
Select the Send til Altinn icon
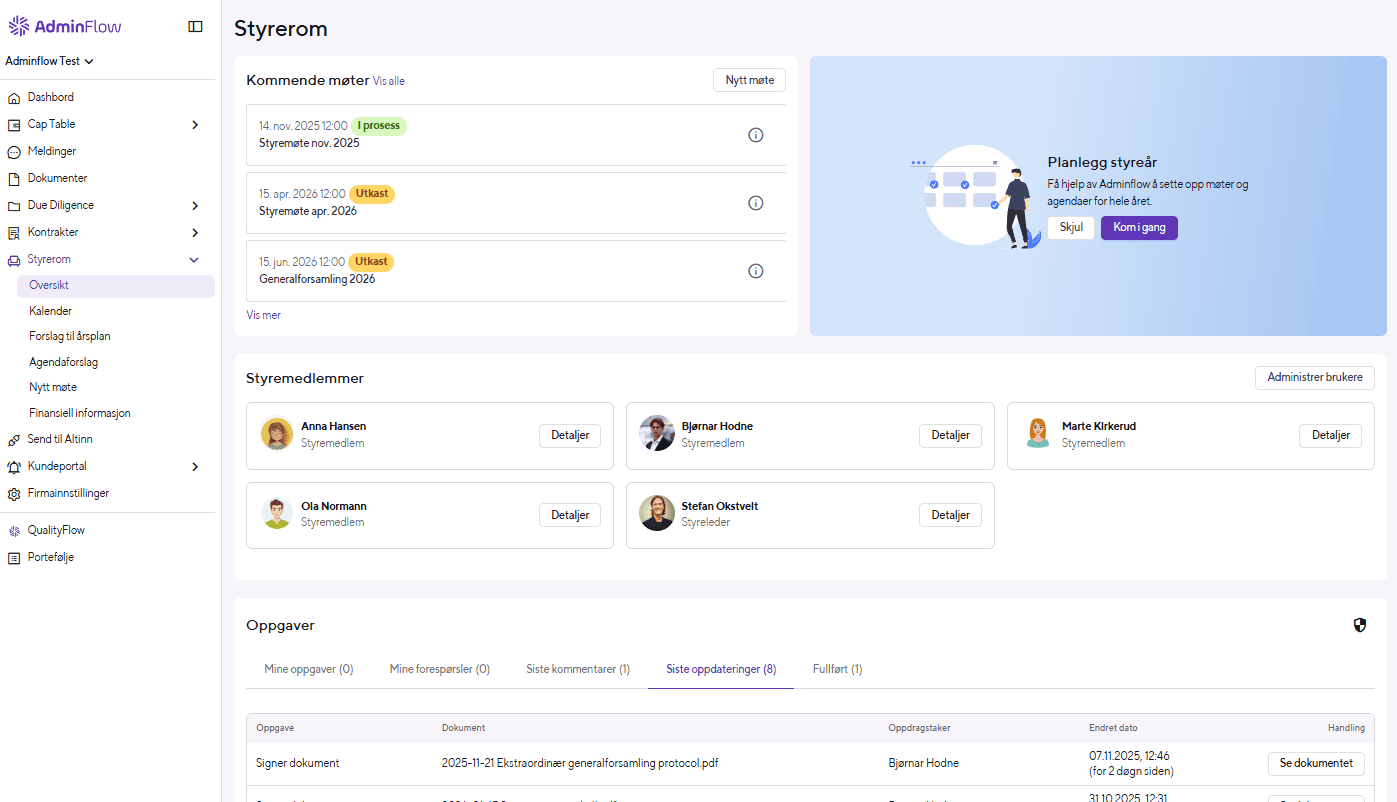[x=12, y=438]
